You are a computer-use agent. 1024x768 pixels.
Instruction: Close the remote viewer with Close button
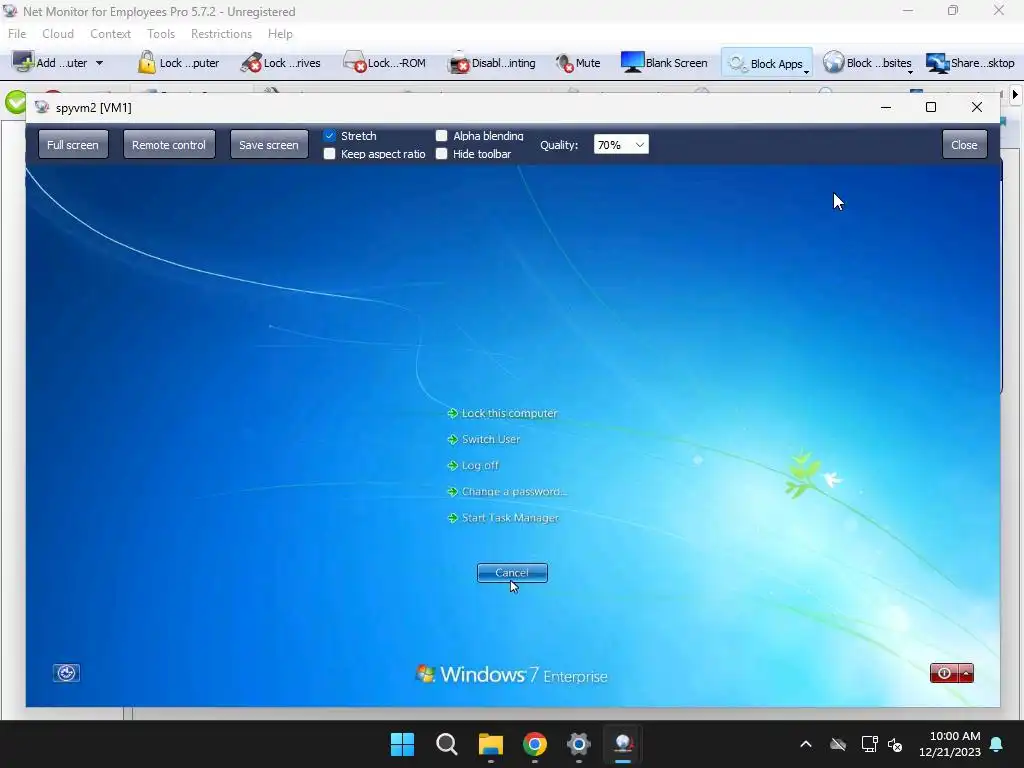point(964,144)
